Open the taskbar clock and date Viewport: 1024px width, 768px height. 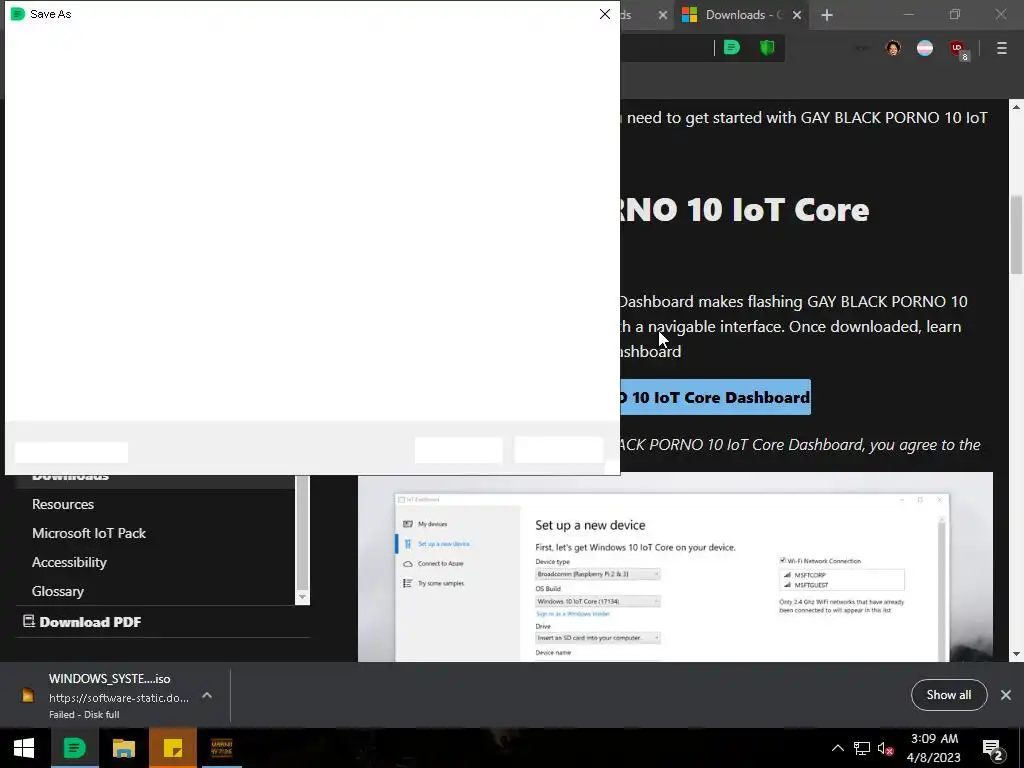click(934, 748)
